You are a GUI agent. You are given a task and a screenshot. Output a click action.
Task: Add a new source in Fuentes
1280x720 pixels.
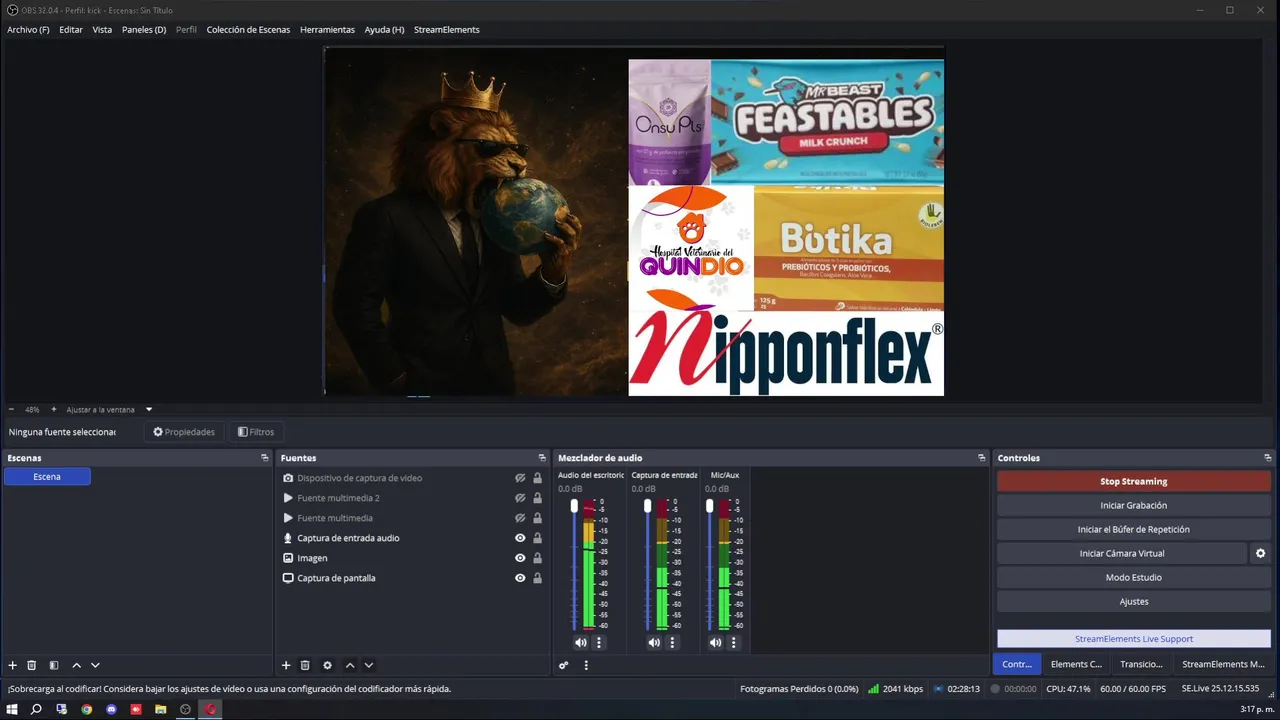(286, 665)
